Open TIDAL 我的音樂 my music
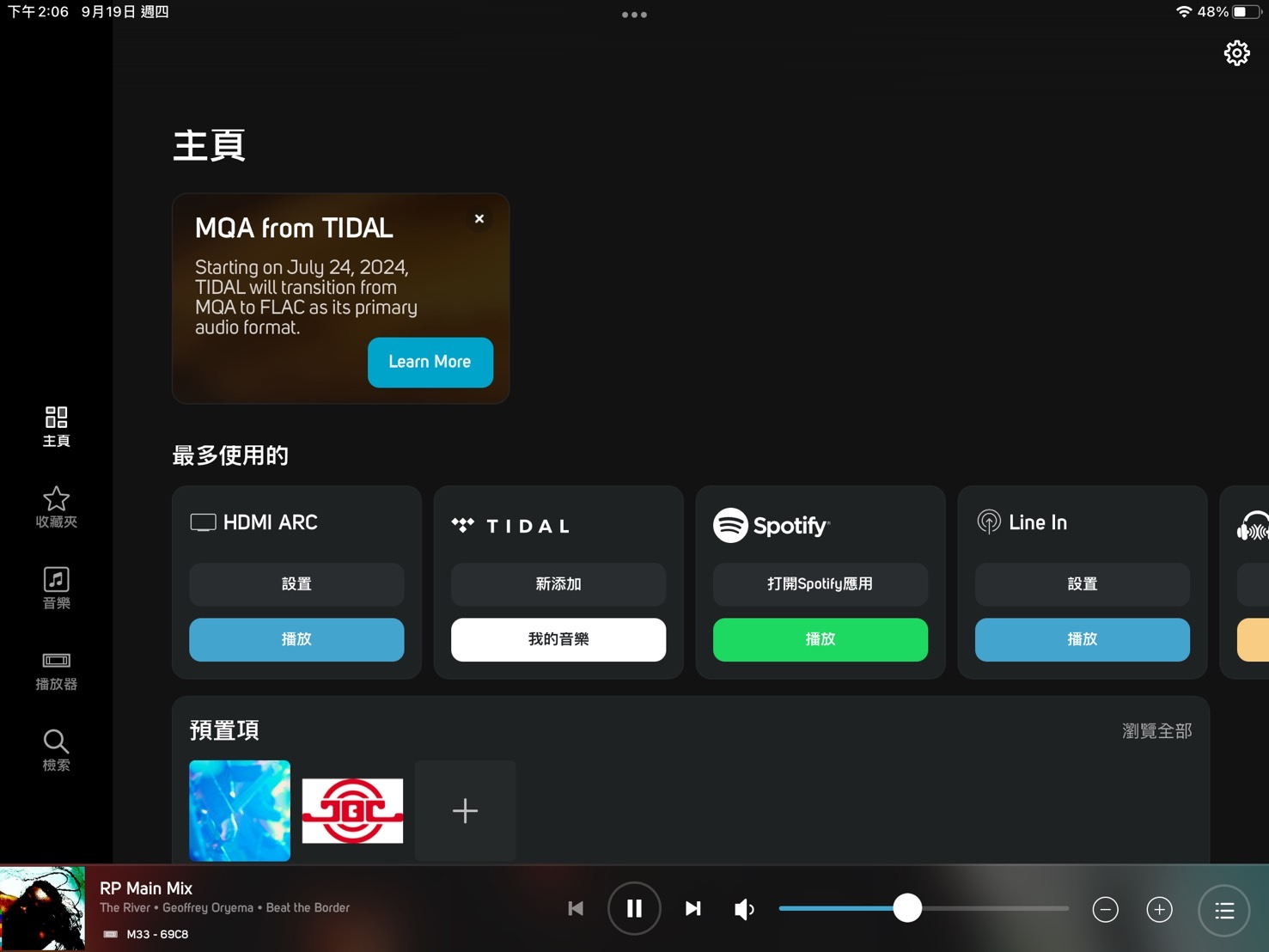 click(x=558, y=639)
